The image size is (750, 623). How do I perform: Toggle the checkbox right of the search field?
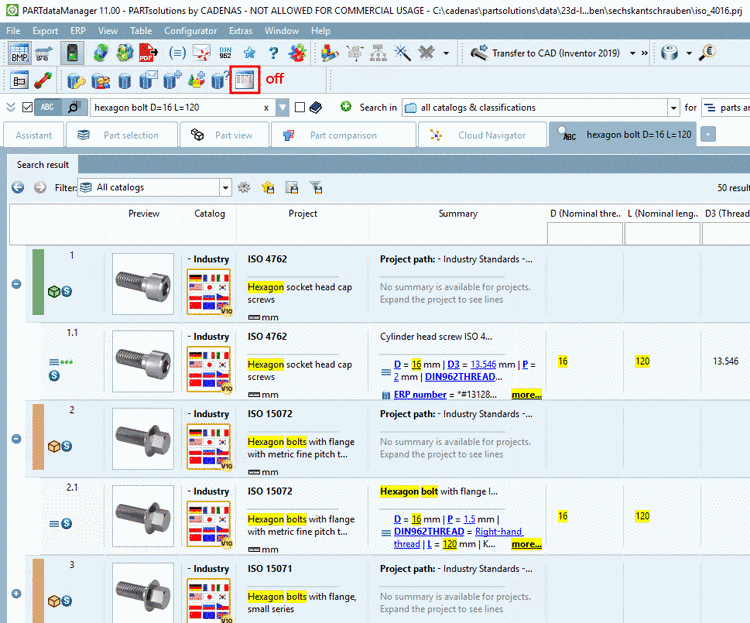(300, 108)
